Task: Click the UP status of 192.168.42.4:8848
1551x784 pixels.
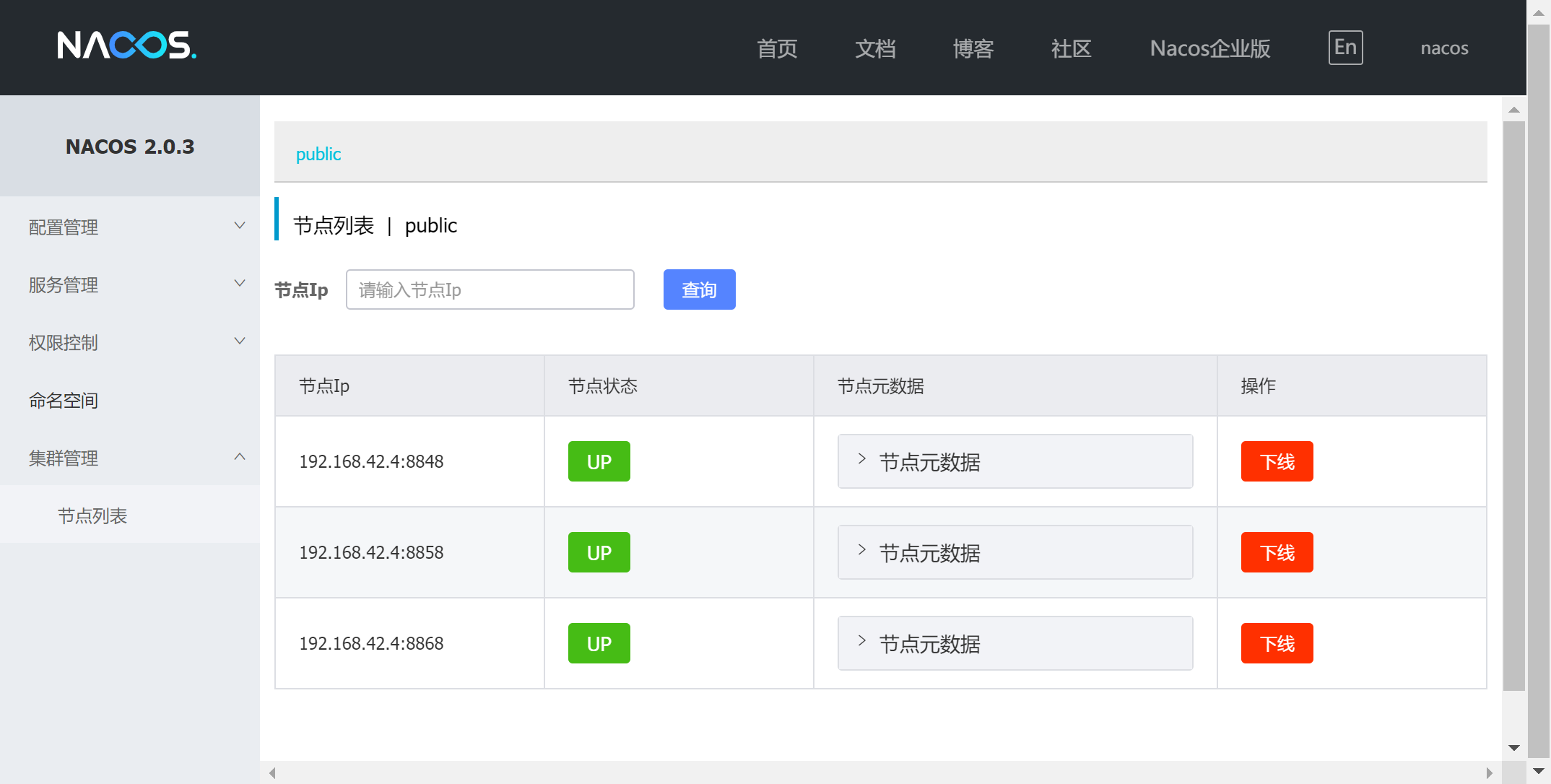Action: pos(599,461)
